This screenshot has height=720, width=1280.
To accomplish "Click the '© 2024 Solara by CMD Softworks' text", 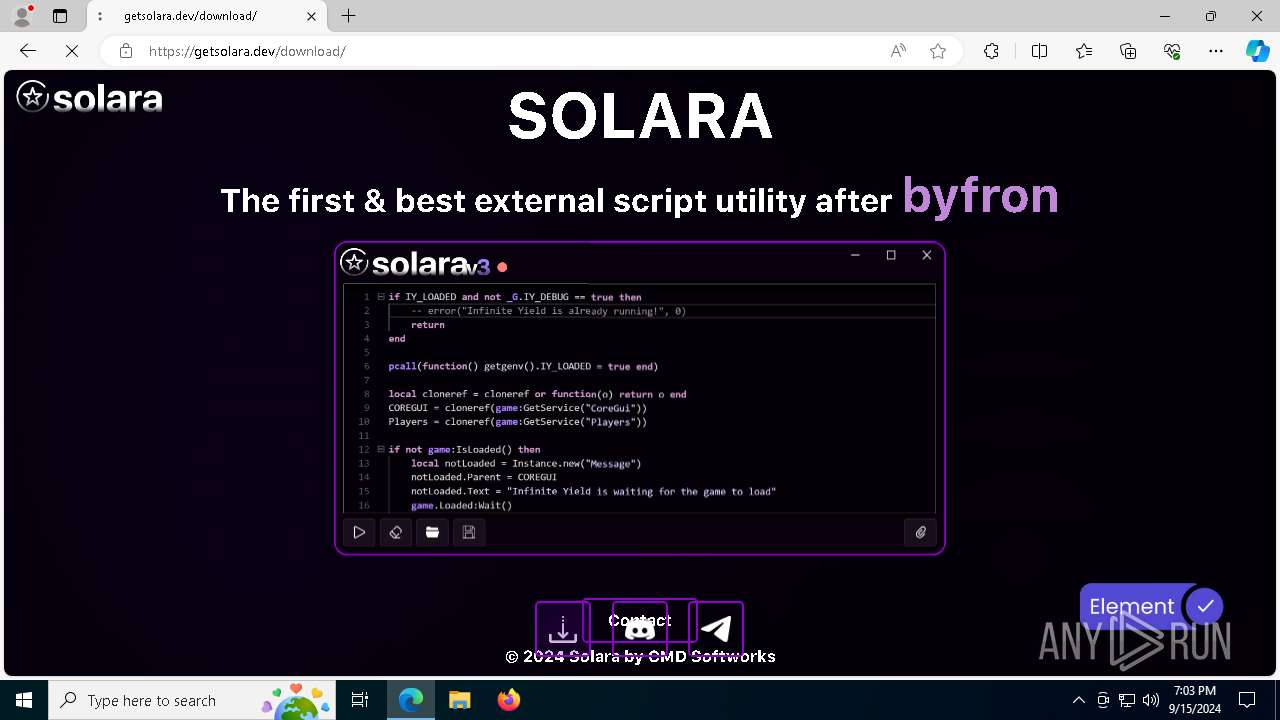I will pos(640,656).
